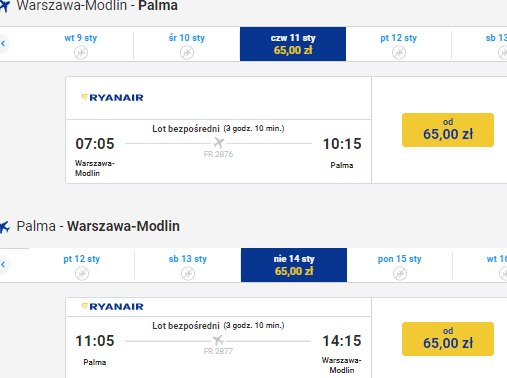Click the no-flight icon under sb 13 sty return

(188, 274)
